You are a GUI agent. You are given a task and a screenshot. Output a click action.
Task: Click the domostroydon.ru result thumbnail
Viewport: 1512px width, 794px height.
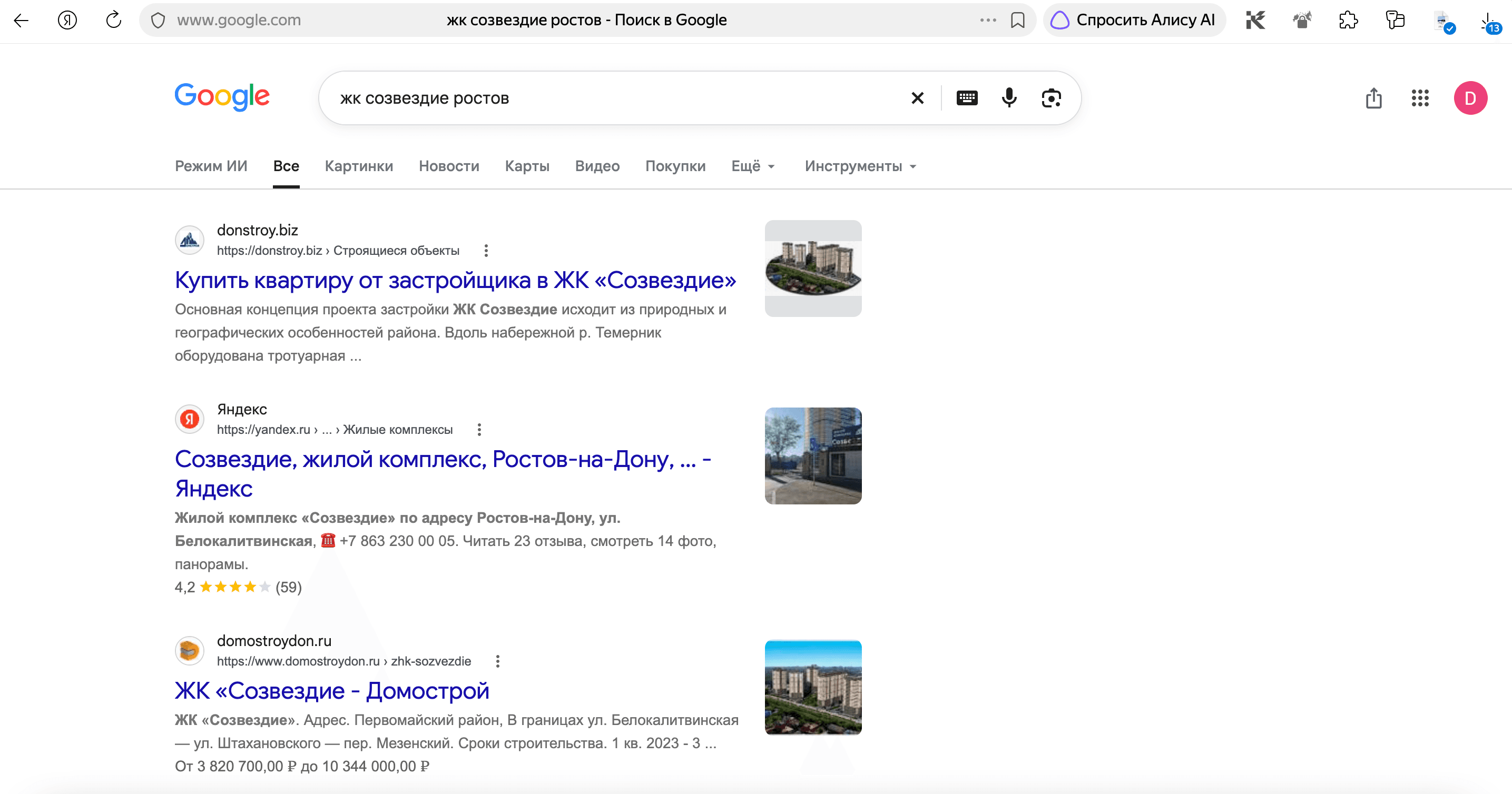[813, 688]
